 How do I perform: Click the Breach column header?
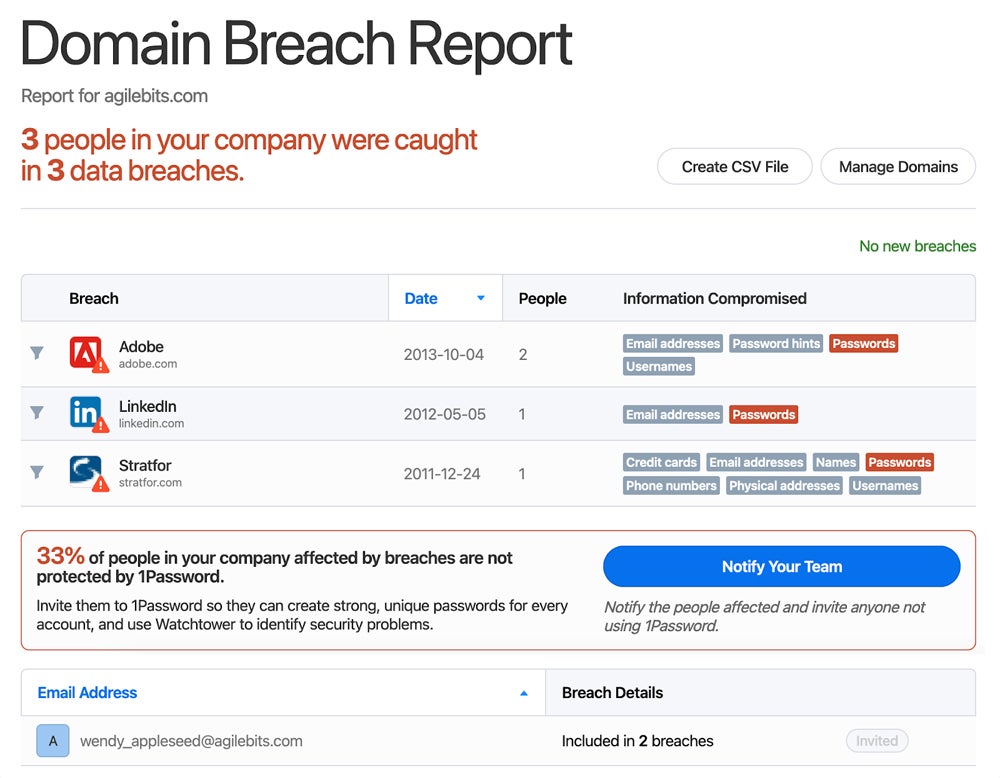(x=94, y=298)
